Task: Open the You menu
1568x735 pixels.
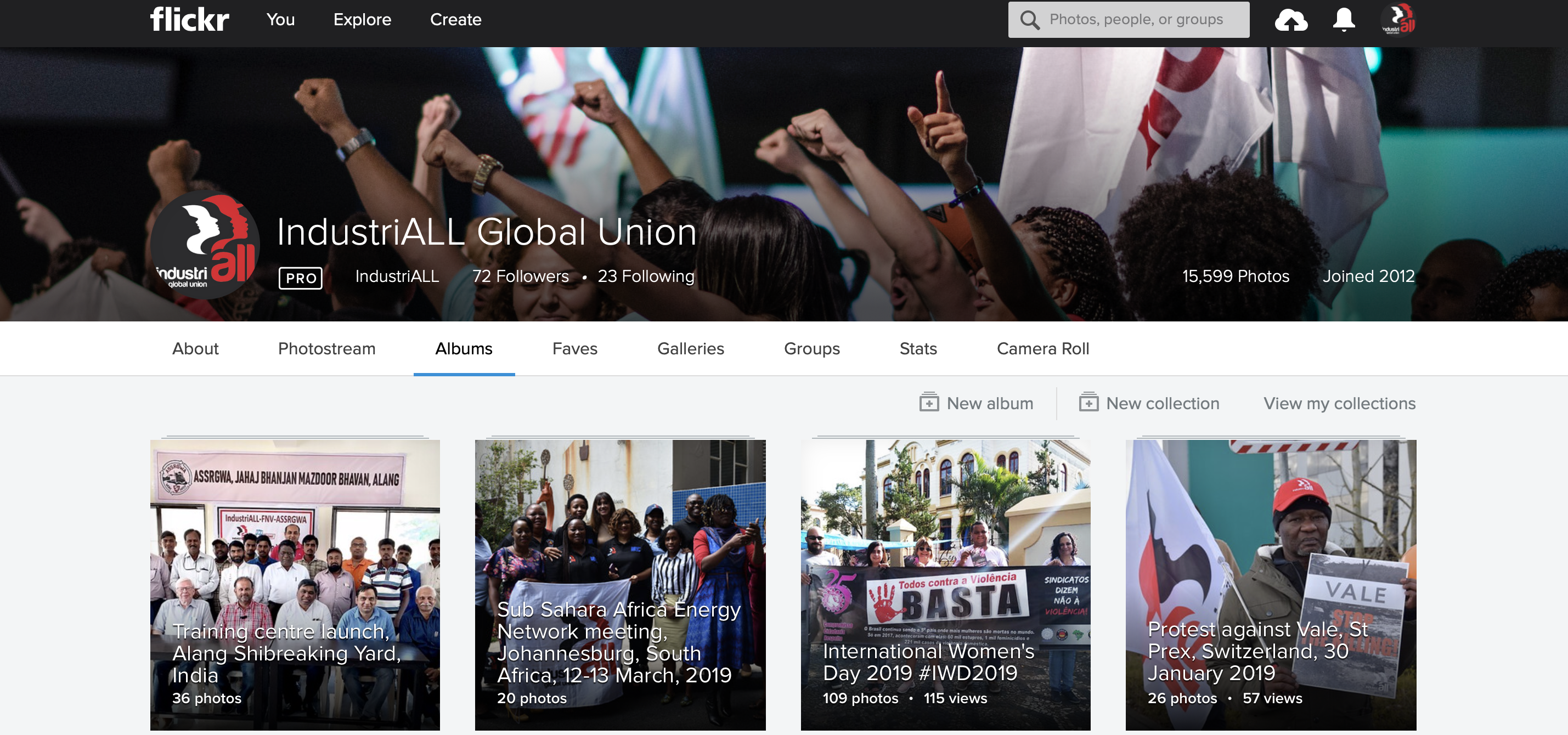Action: 280,19
